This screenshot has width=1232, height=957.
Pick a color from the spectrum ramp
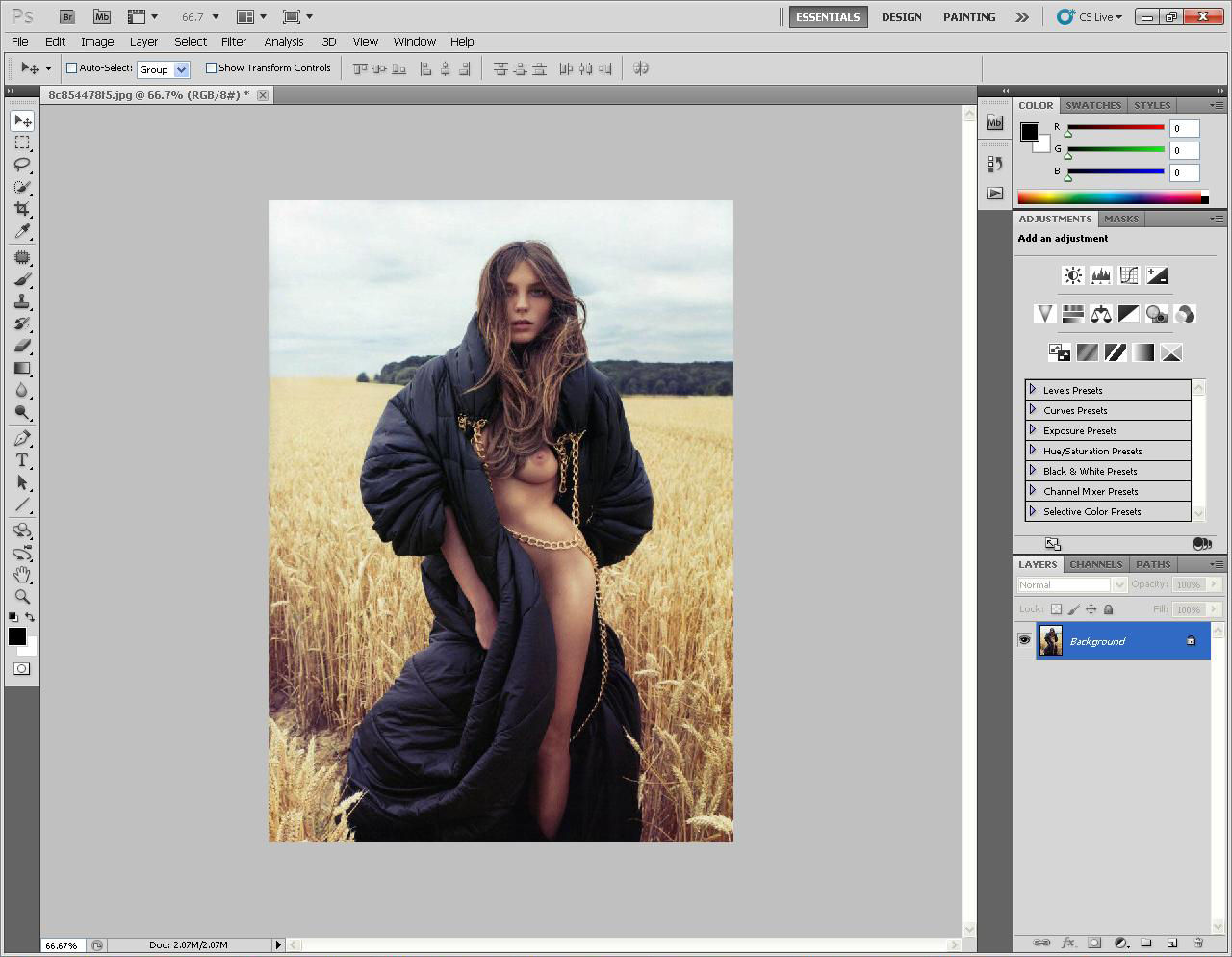click(1110, 197)
